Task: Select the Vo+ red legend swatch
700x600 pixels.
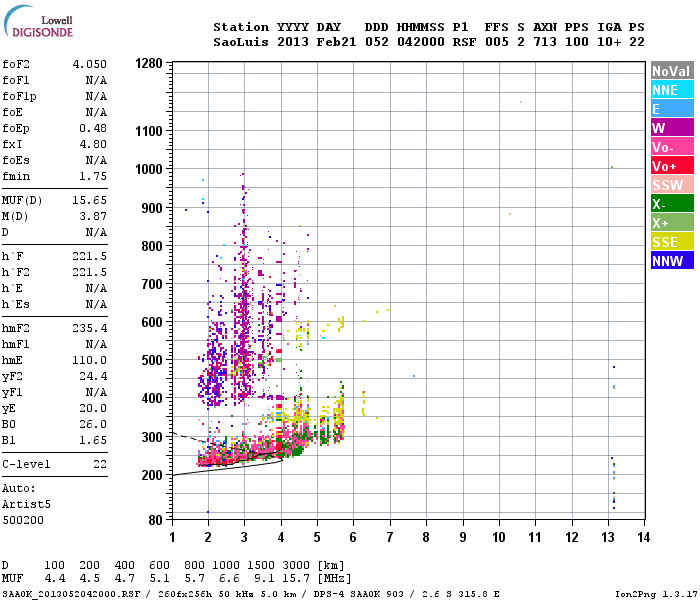Action: [672, 166]
